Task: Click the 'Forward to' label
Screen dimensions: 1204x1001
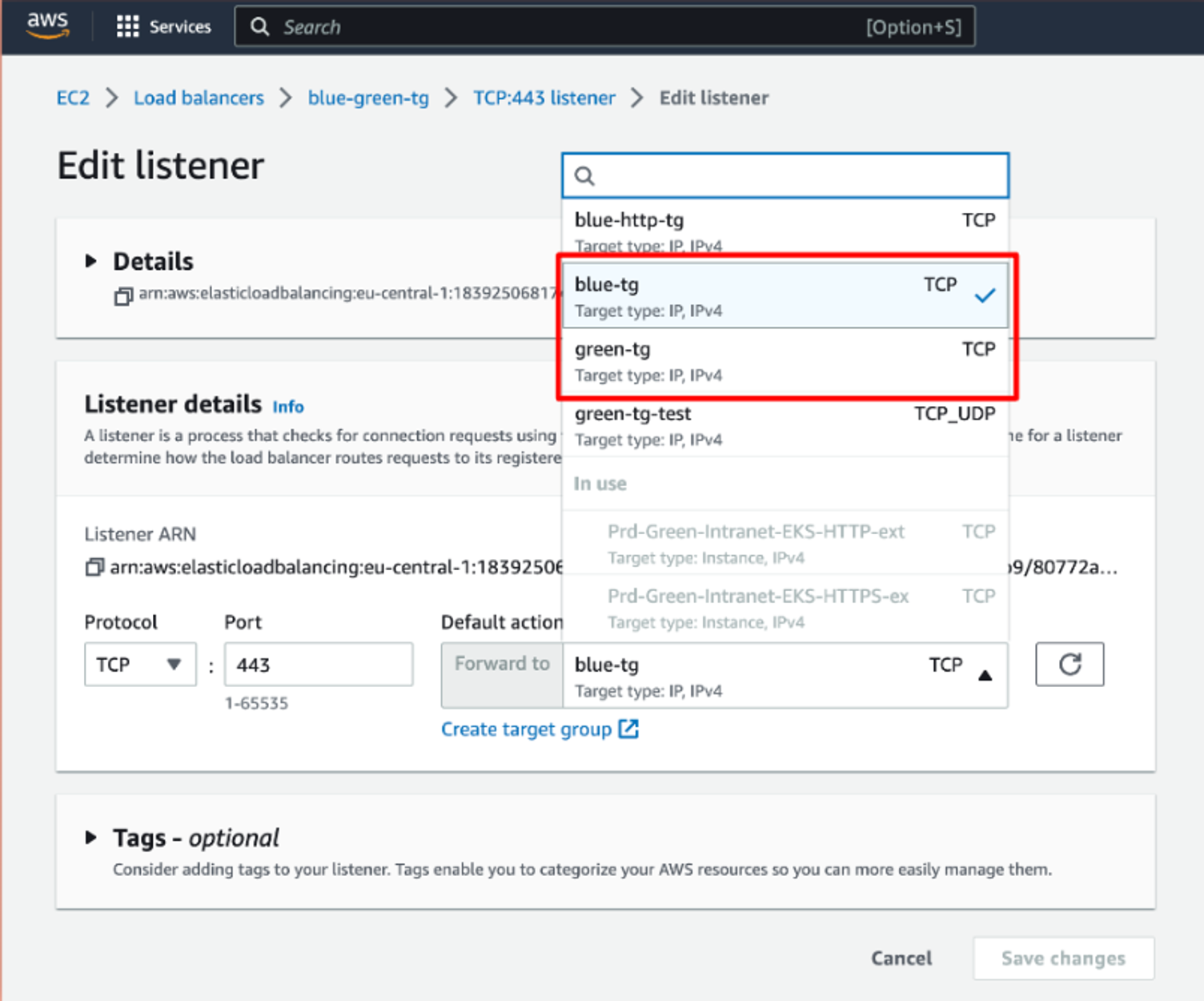Action: tap(502, 664)
